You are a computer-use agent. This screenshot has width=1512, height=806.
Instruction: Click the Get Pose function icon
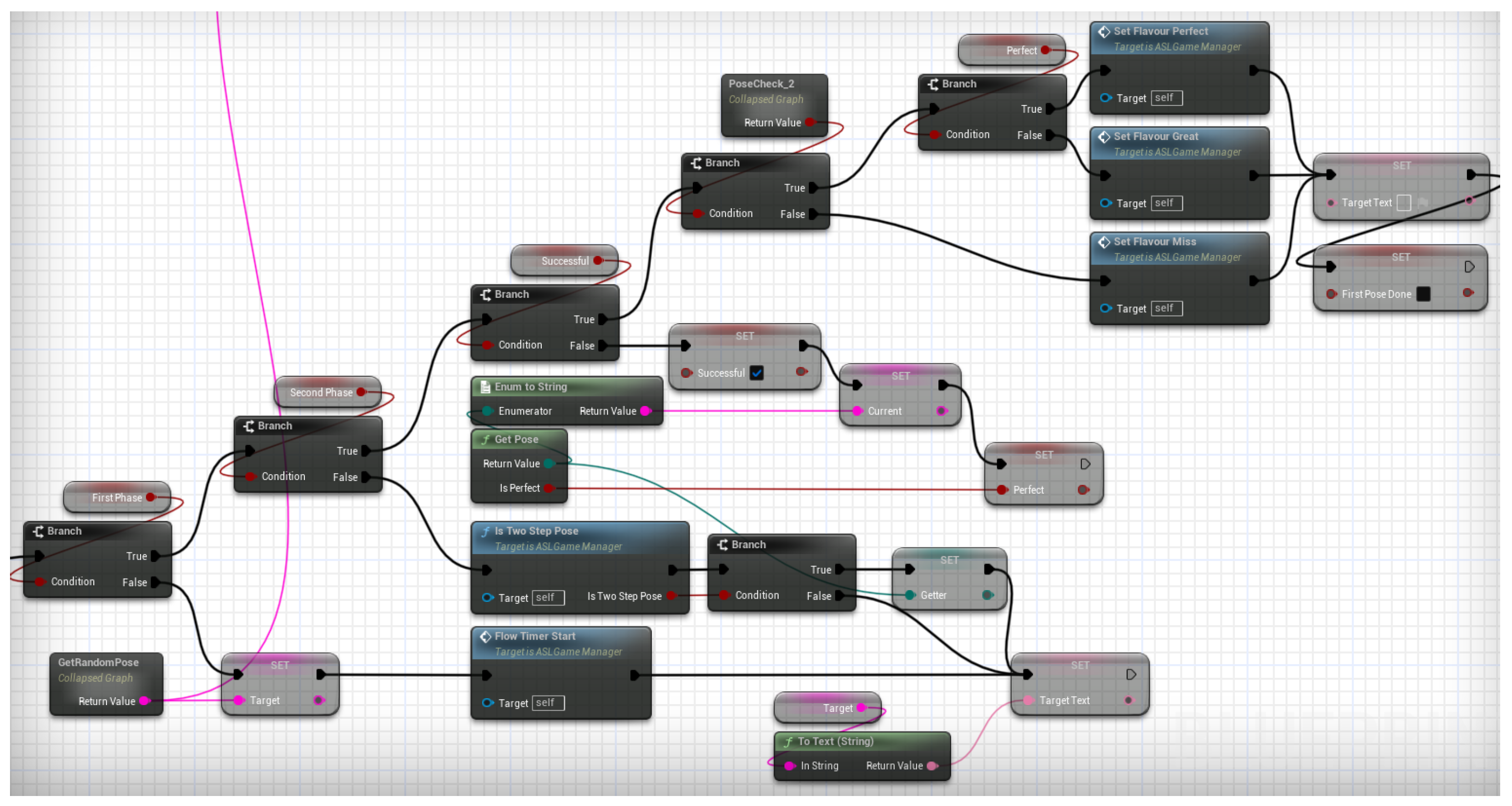click(x=485, y=440)
